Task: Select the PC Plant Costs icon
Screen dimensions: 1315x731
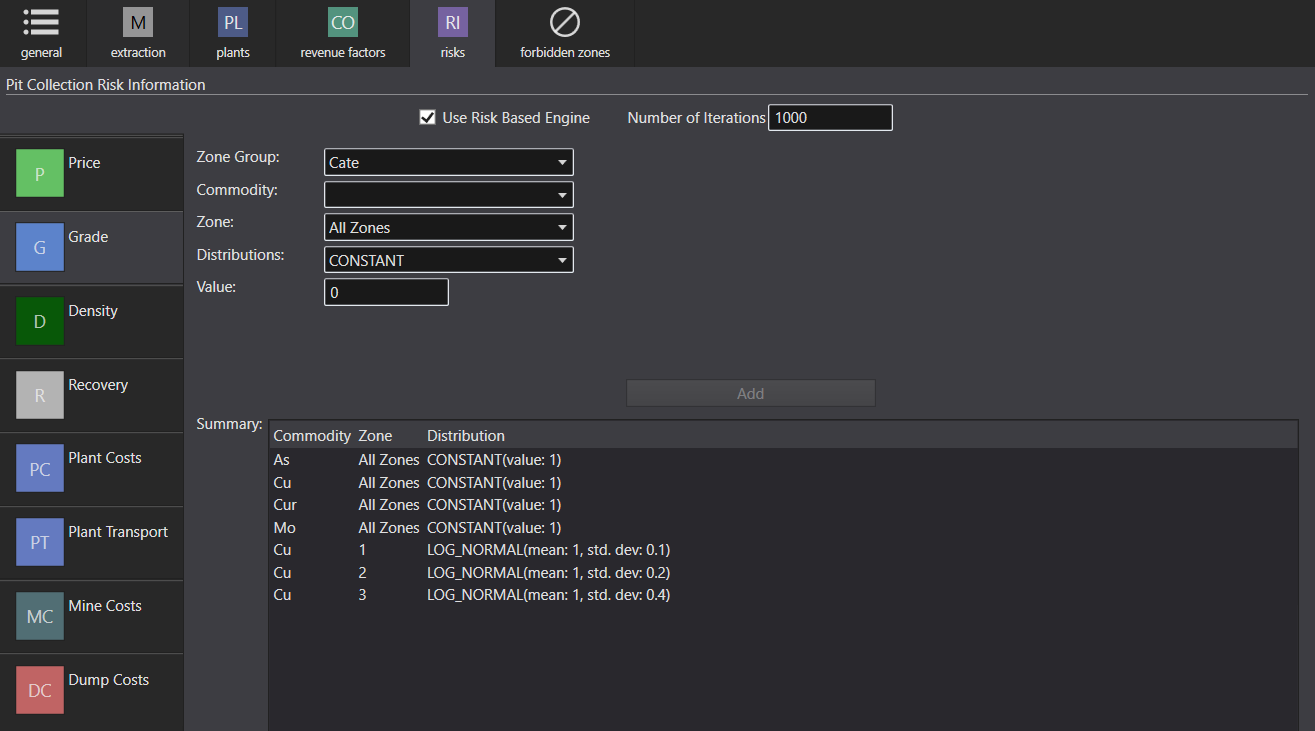Action: click(x=40, y=469)
